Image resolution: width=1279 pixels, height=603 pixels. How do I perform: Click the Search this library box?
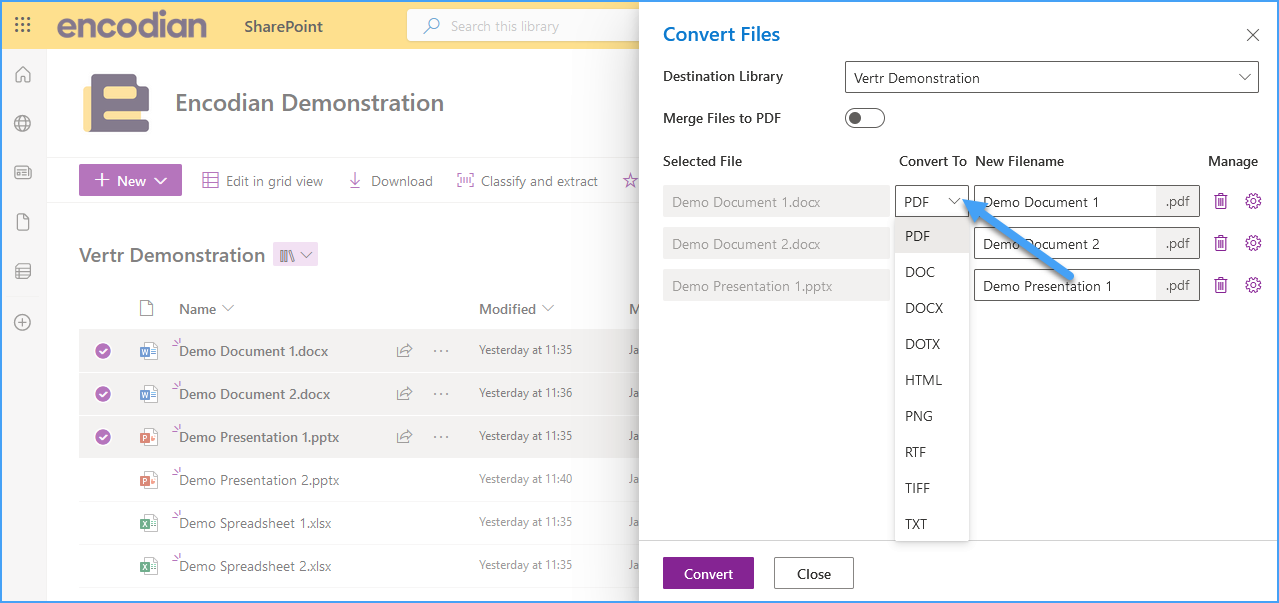pos(523,26)
